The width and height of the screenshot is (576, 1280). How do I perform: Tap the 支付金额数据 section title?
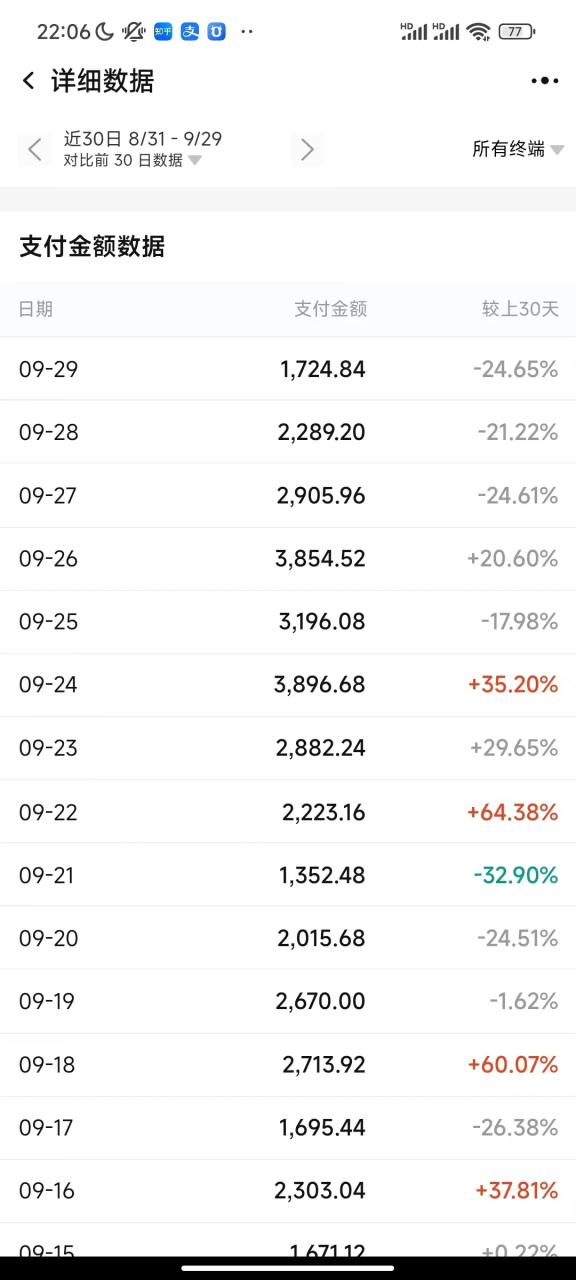(x=92, y=247)
